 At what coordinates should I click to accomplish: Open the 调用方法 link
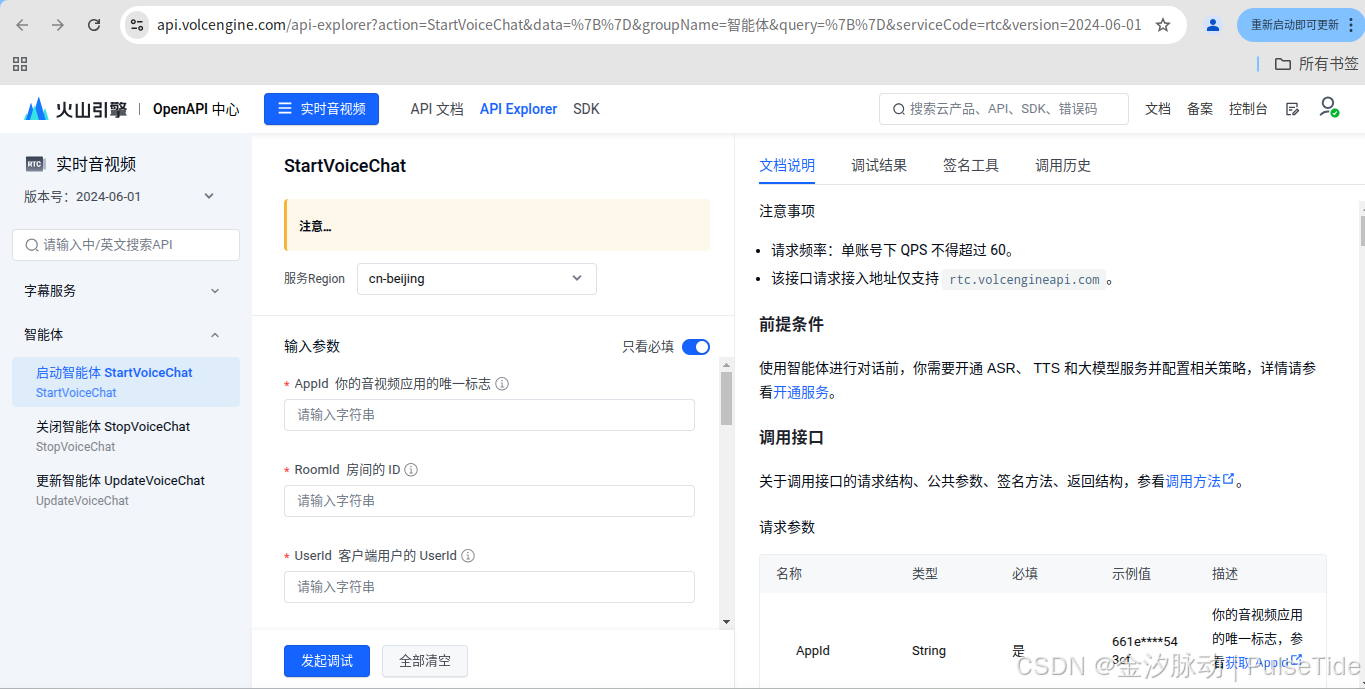click(x=1200, y=481)
